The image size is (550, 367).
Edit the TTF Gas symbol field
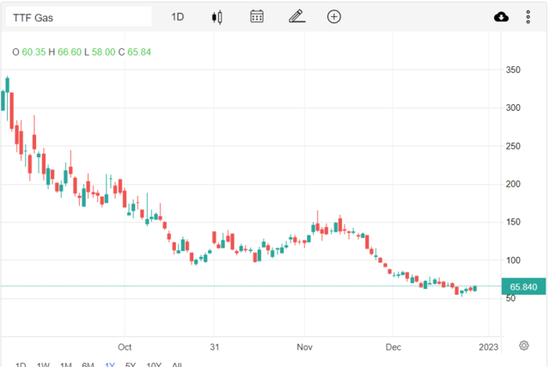coord(79,18)
